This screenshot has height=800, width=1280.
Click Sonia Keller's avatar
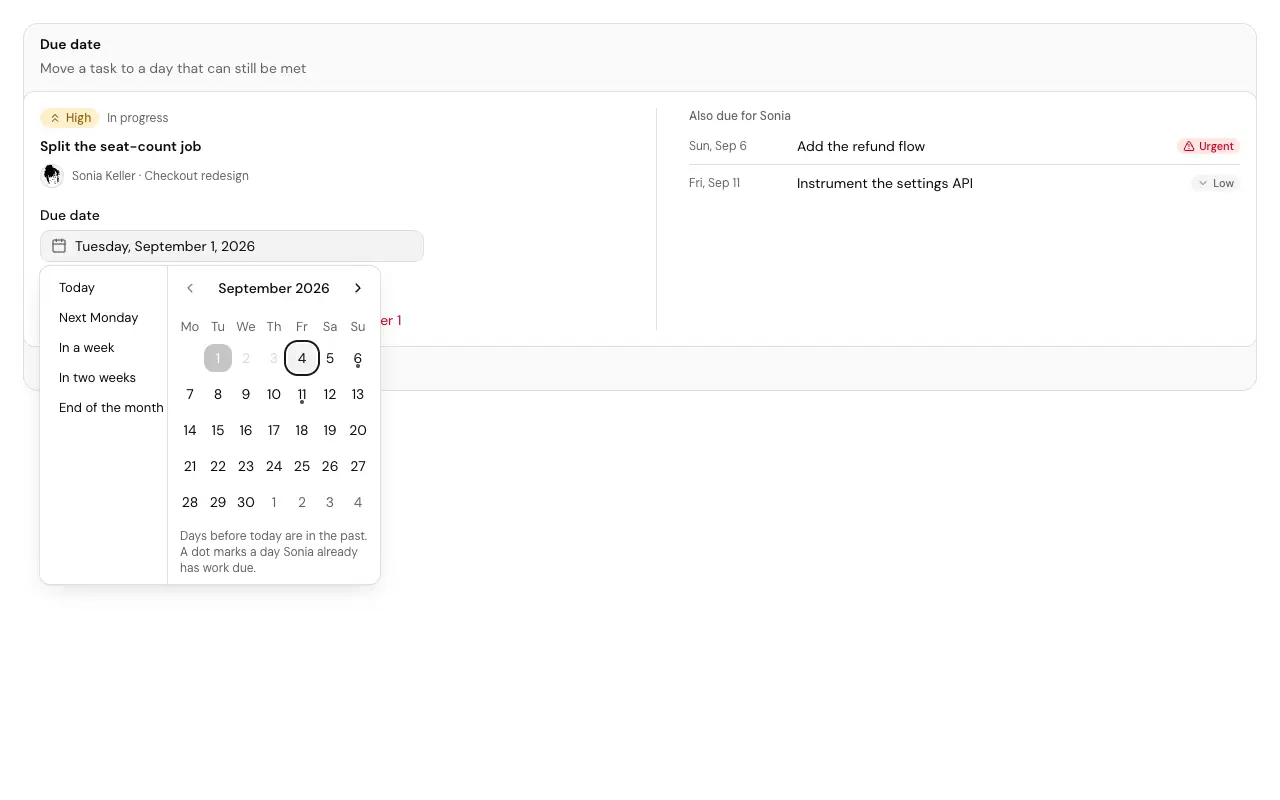(x=52, y=176)
